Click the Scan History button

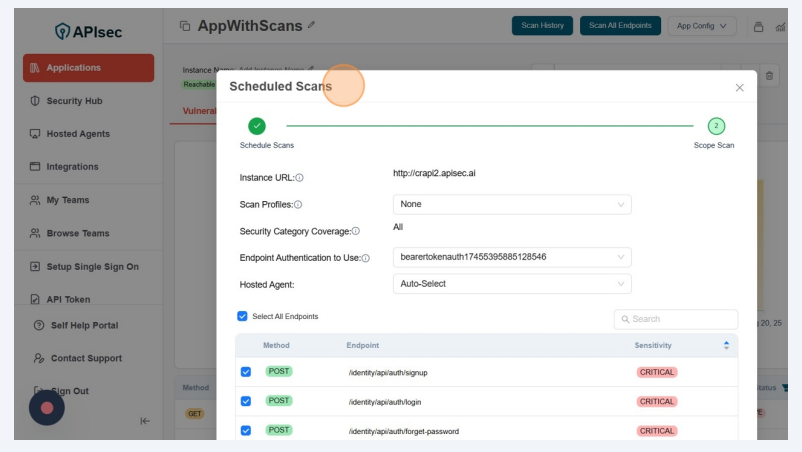pos(542,25)
